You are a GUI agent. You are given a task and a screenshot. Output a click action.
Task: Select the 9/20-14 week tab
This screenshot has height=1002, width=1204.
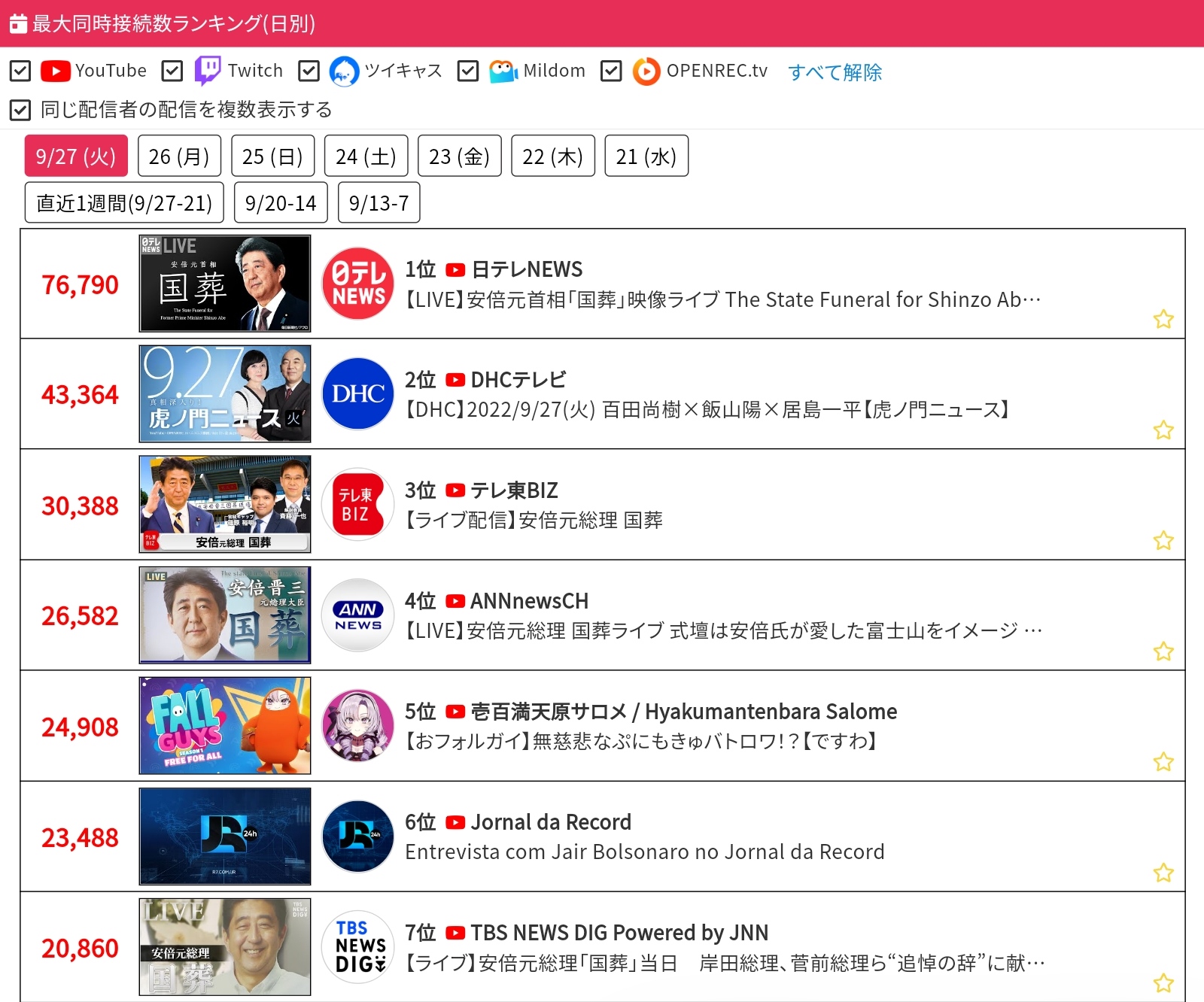click(280, 203)
